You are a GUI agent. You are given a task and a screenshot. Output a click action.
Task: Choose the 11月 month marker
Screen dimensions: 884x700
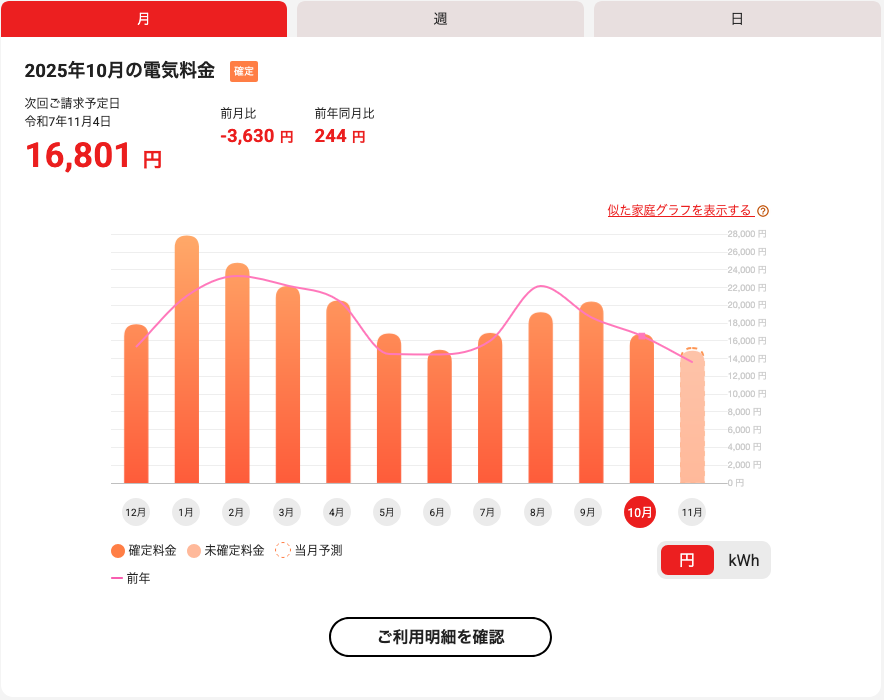tap(691, 512)
